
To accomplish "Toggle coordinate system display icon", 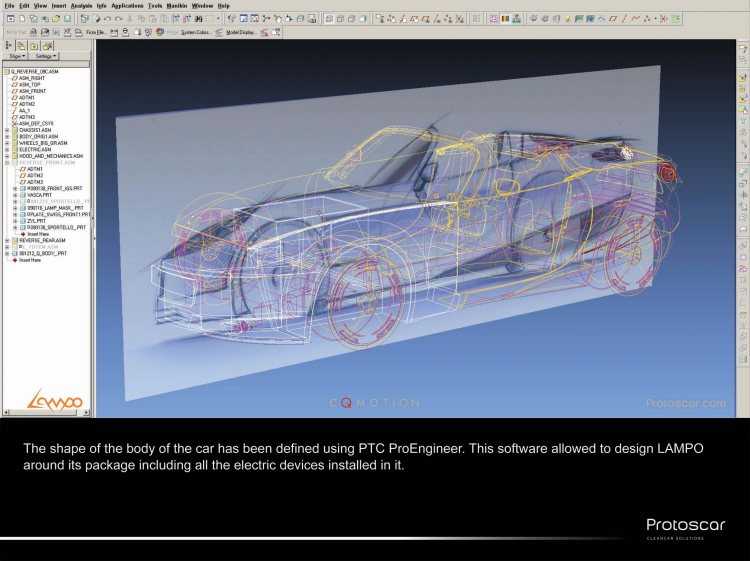I will pos(459,19).
